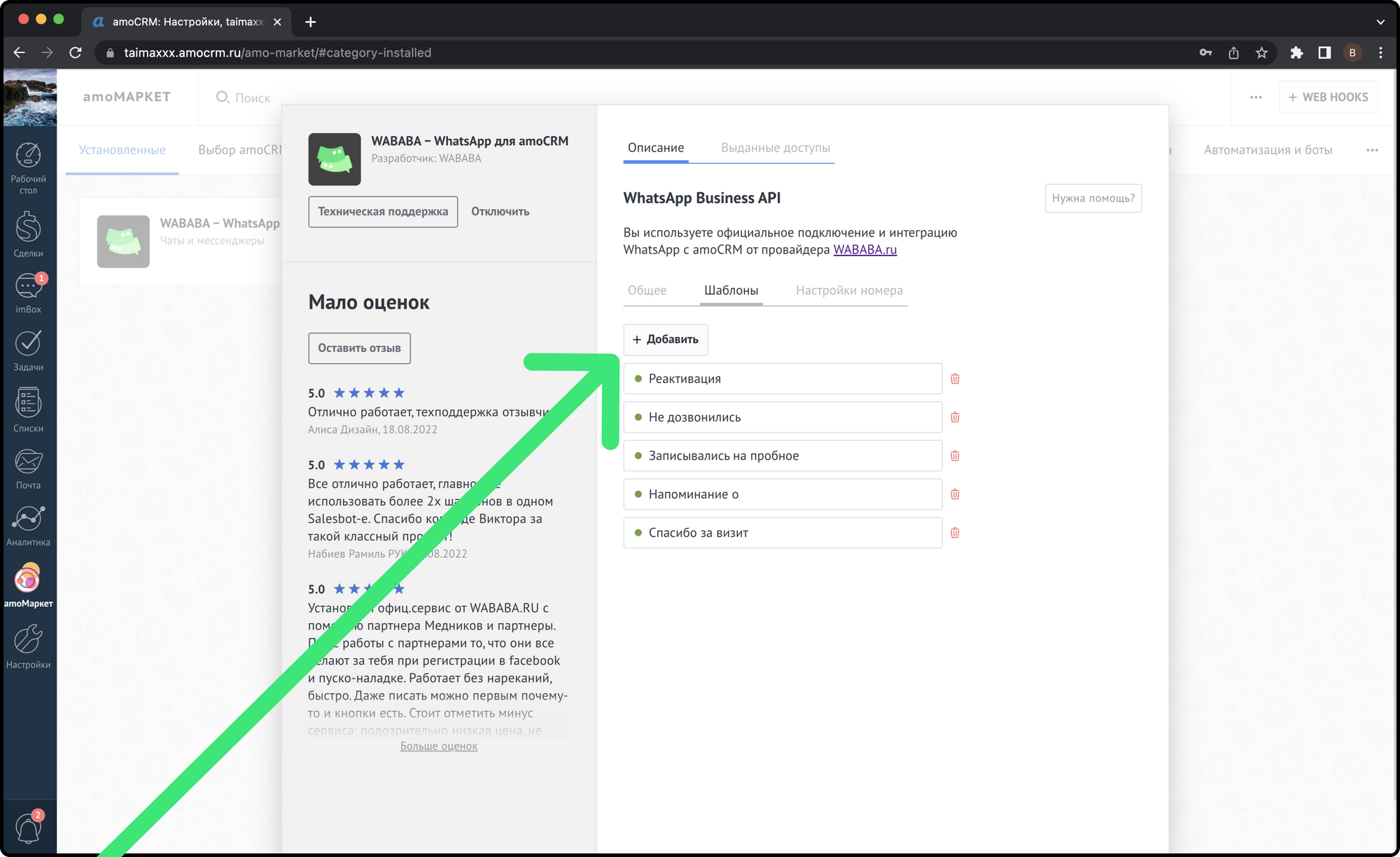
Task: Open Chrome three-dot menu
Action: pos(1380,53)
